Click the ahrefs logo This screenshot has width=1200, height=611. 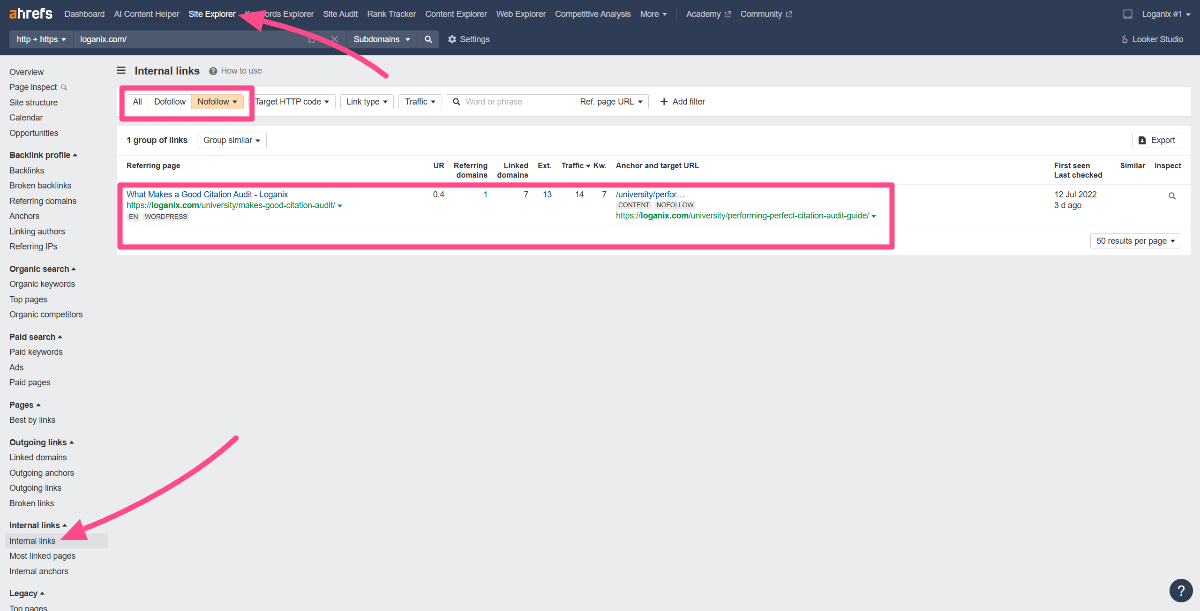pyautogui.click(x=32, y=14)
